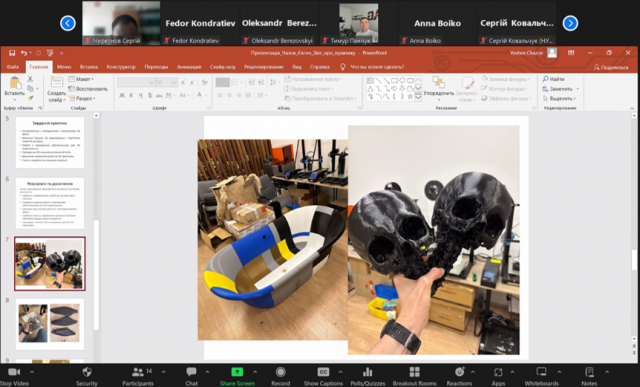
Task: Open the Reactions smiley icon
Action: tap(460, 372)
